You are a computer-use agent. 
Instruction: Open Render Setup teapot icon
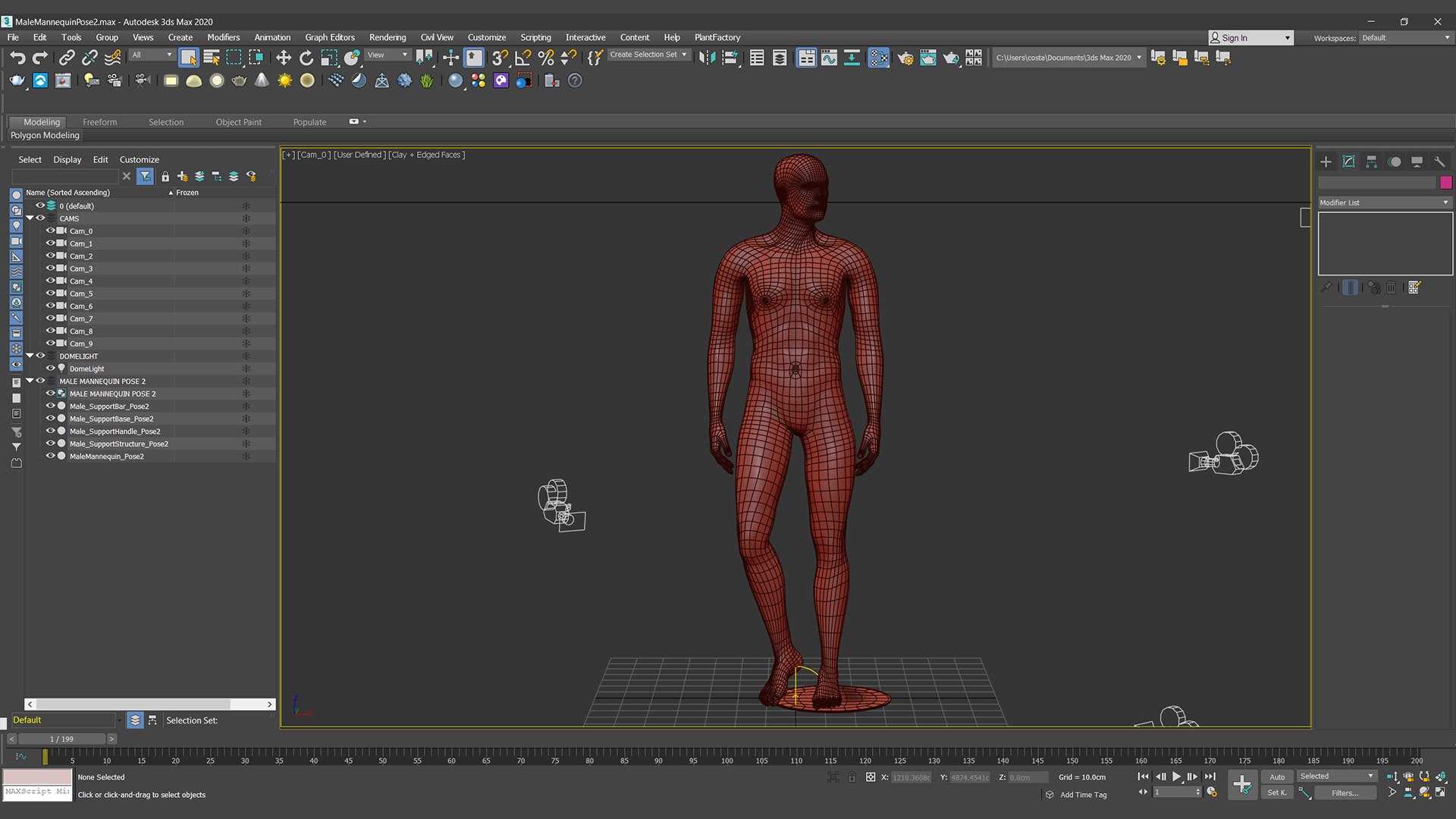pyautogui.click(x=905, y=58)
